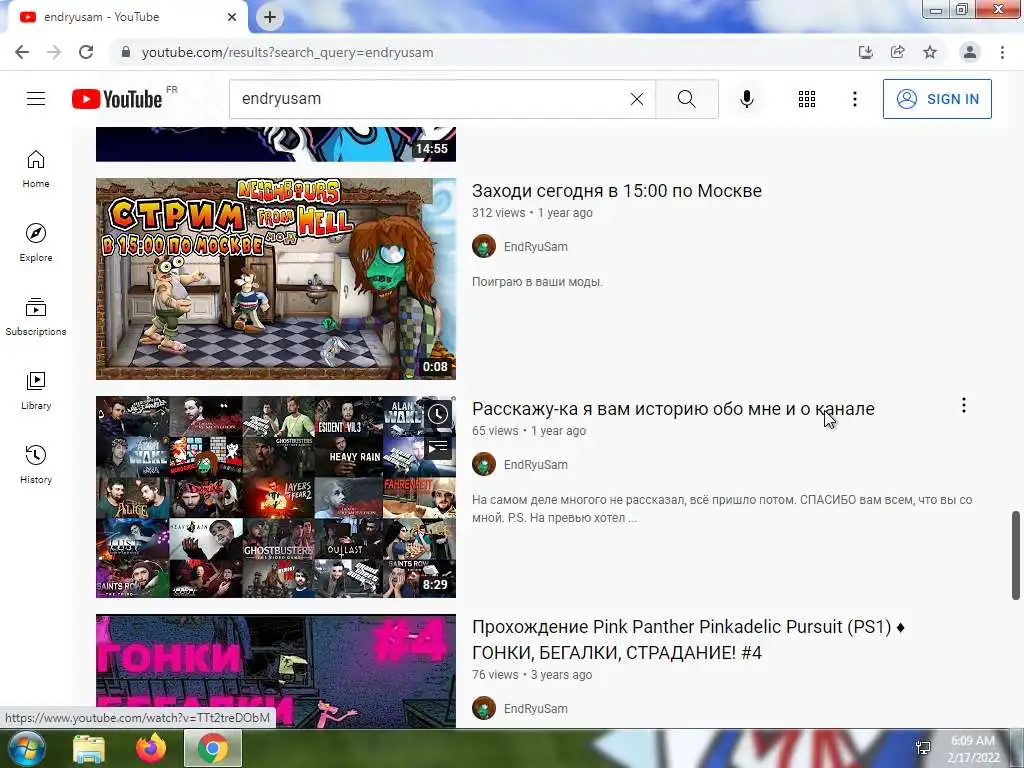Go to the YouTube logo home
1024x768 pixels.
pyautogui.click(x=117, y=99)
